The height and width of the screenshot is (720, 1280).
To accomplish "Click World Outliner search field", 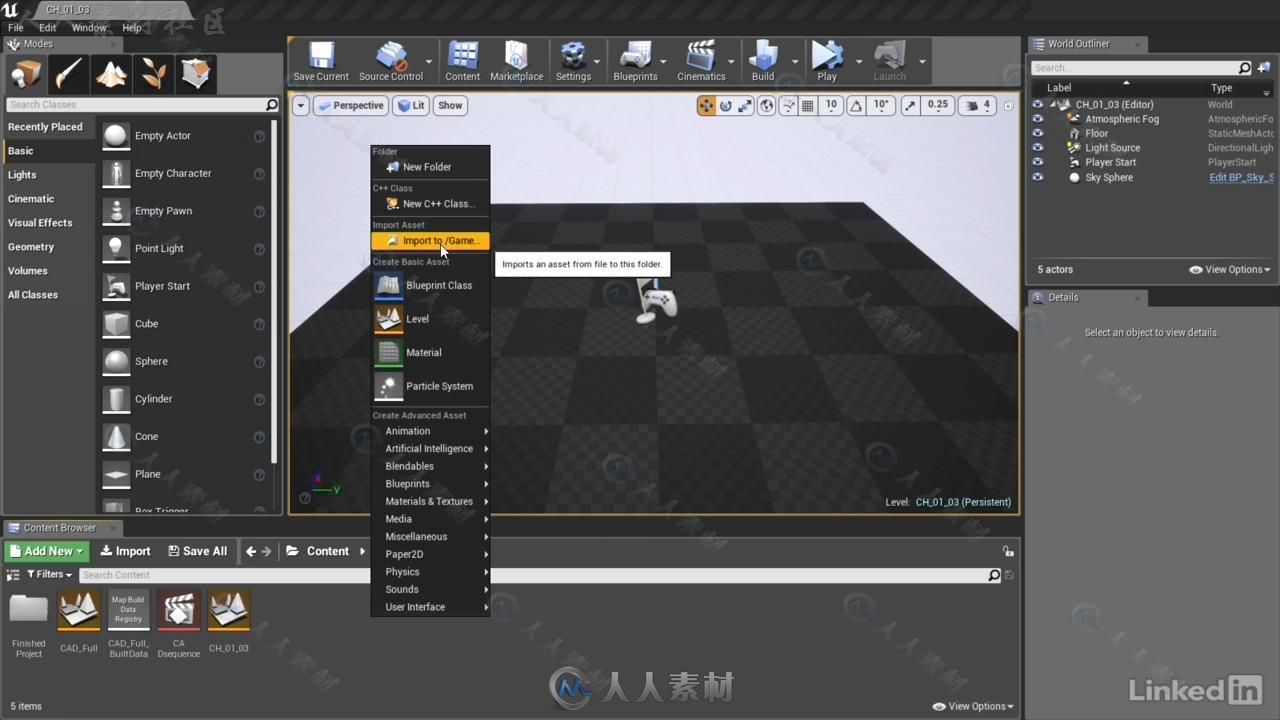I will 1141,68.
